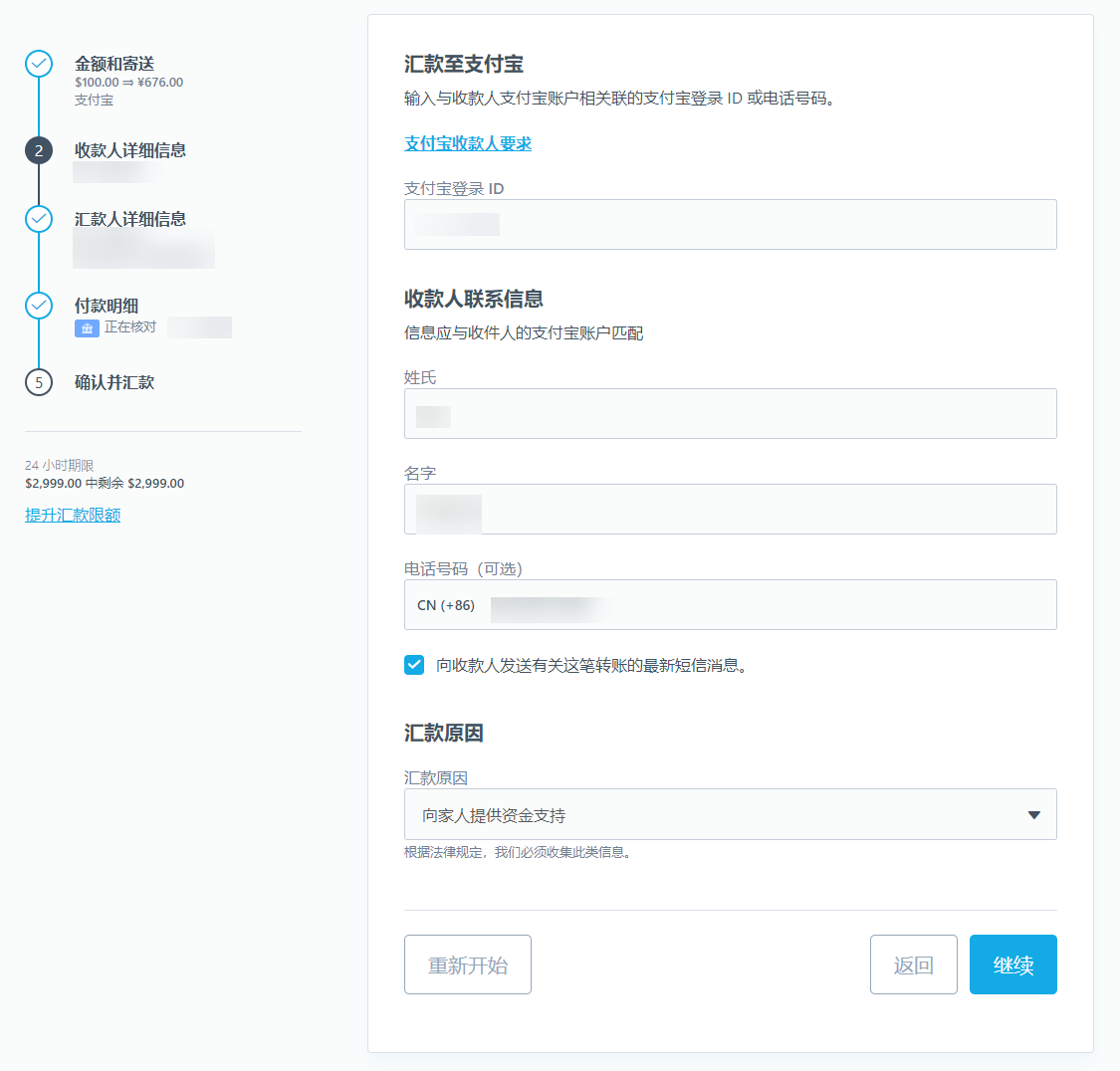Focus the 姓氏 input field
The width and height of the screenshot is (1120, 1071).
[730, 413]
